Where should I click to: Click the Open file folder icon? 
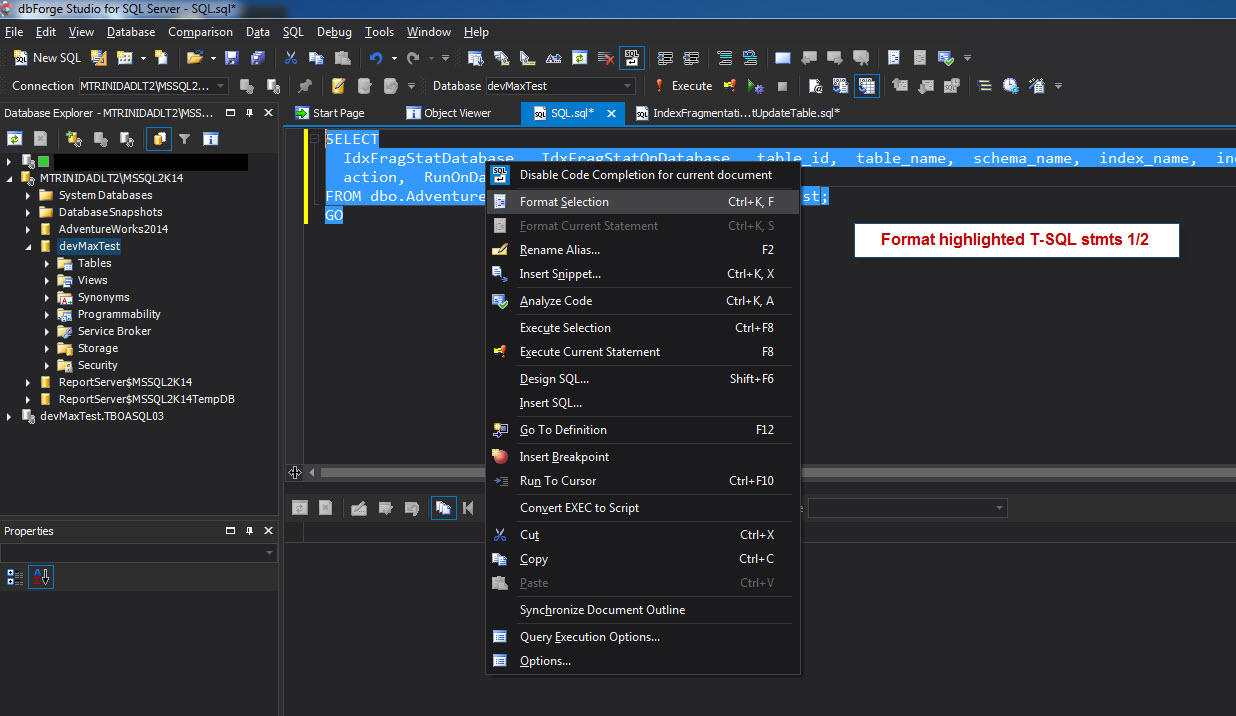194,58
